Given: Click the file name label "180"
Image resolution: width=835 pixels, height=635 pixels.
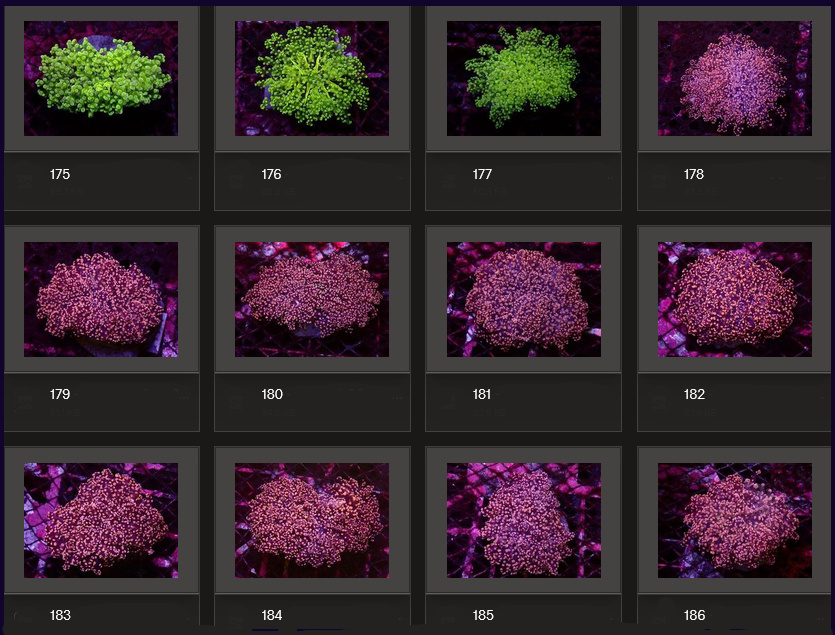Looking at the screenshot, I should 272,394.
